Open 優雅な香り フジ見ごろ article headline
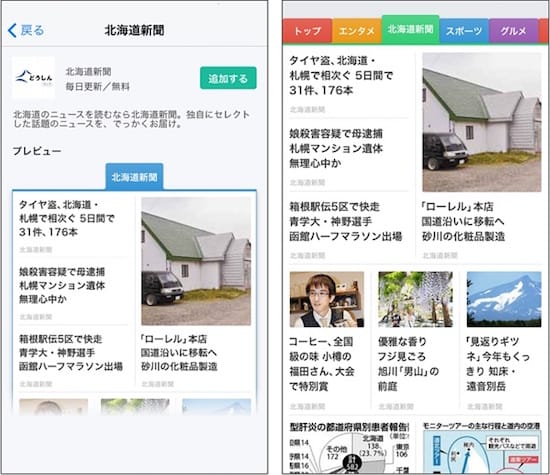Viewport: 550px width, 475px height. (408, 364)
